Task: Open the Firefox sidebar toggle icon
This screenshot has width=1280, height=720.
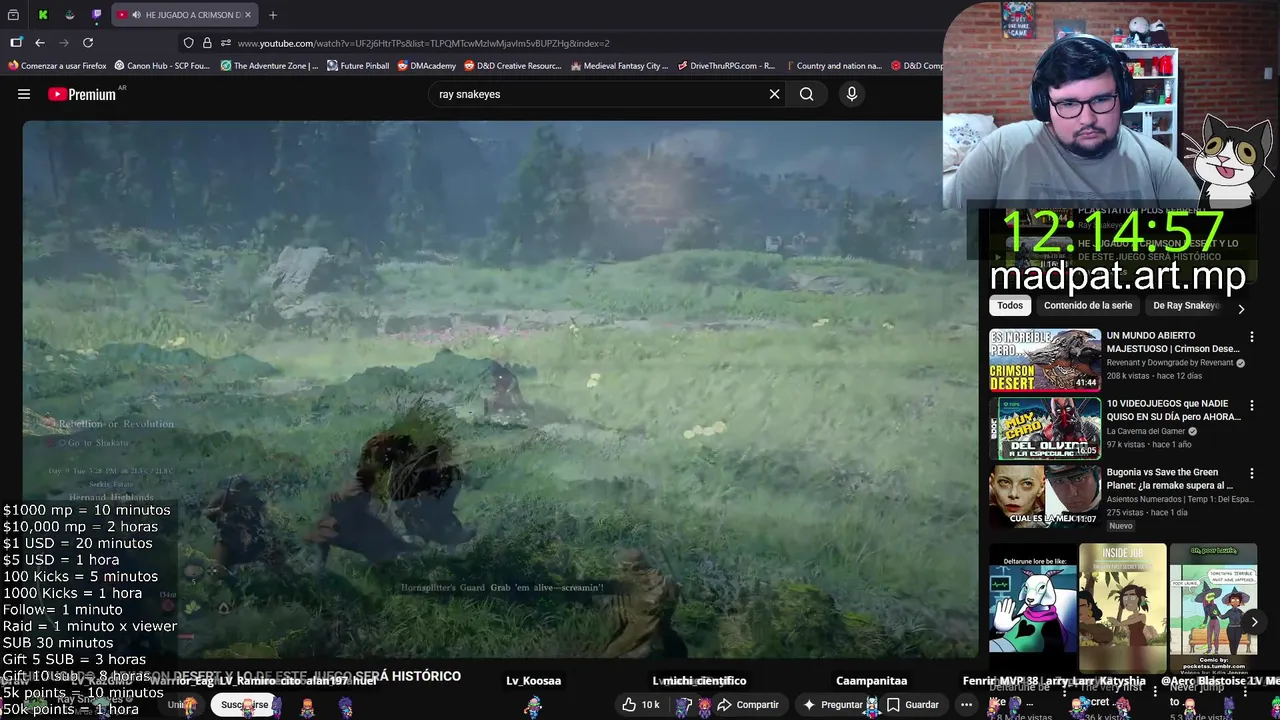Action: (16, 43)
